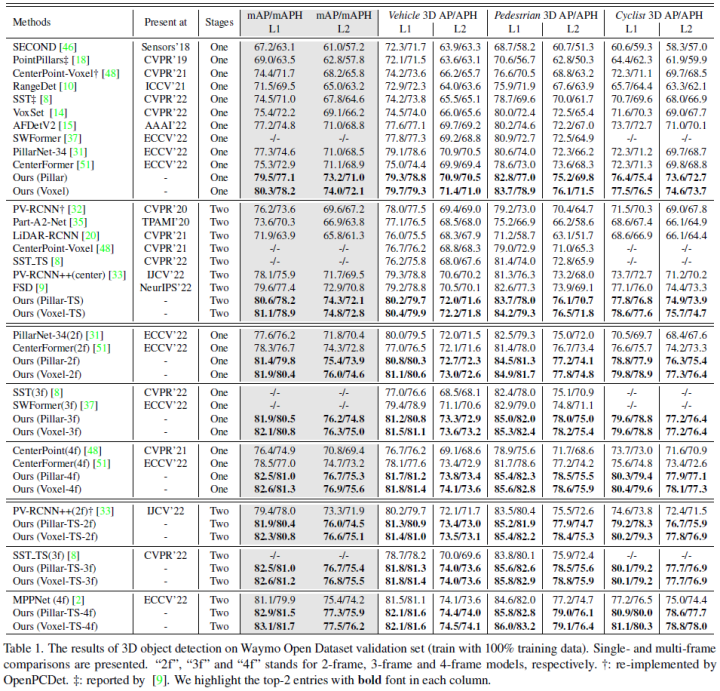Follow citation [33] beside PV-RCNN++(2f)
This screenshot has height=691, width=720.
105,511
